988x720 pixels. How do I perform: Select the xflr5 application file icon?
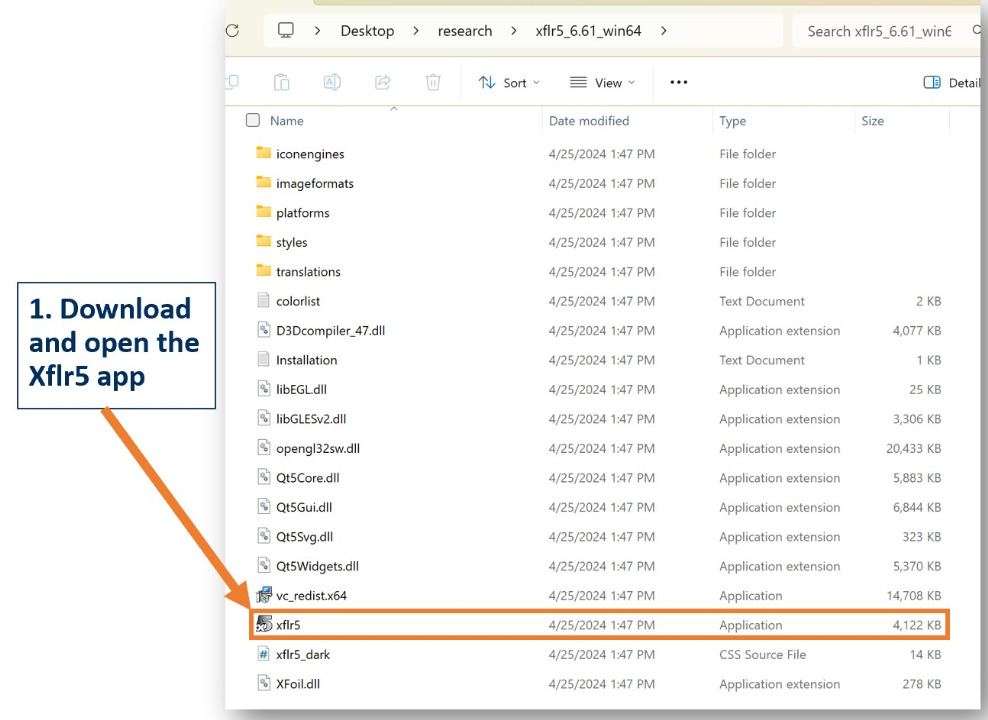pyautogui.click(x=264, y=625)
